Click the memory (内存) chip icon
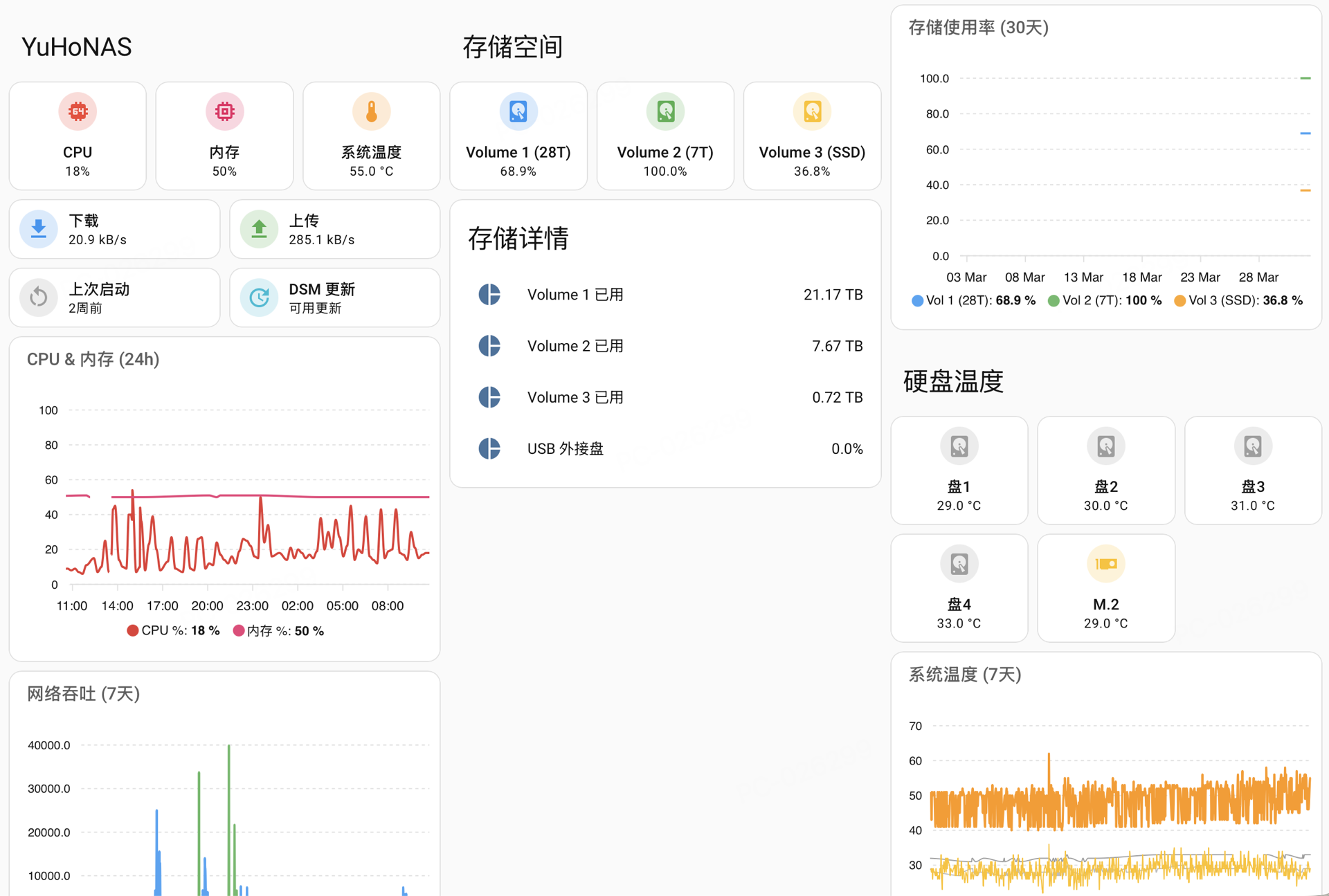Image resolution: width=1329 pixels, height=896 pixels. pyautogui.click(x=224, y=111)
